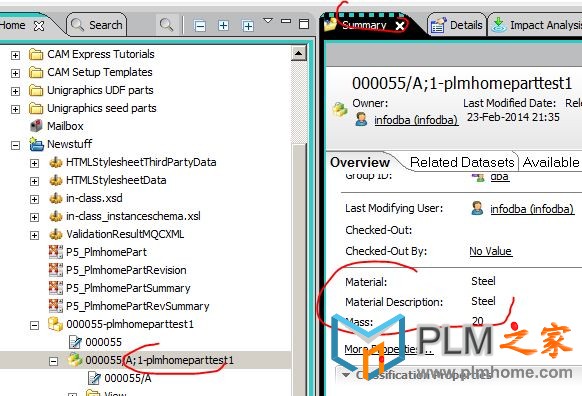
Task: Expand the Unigraphics UDF parts folder
Action: [x=15, y=91]
